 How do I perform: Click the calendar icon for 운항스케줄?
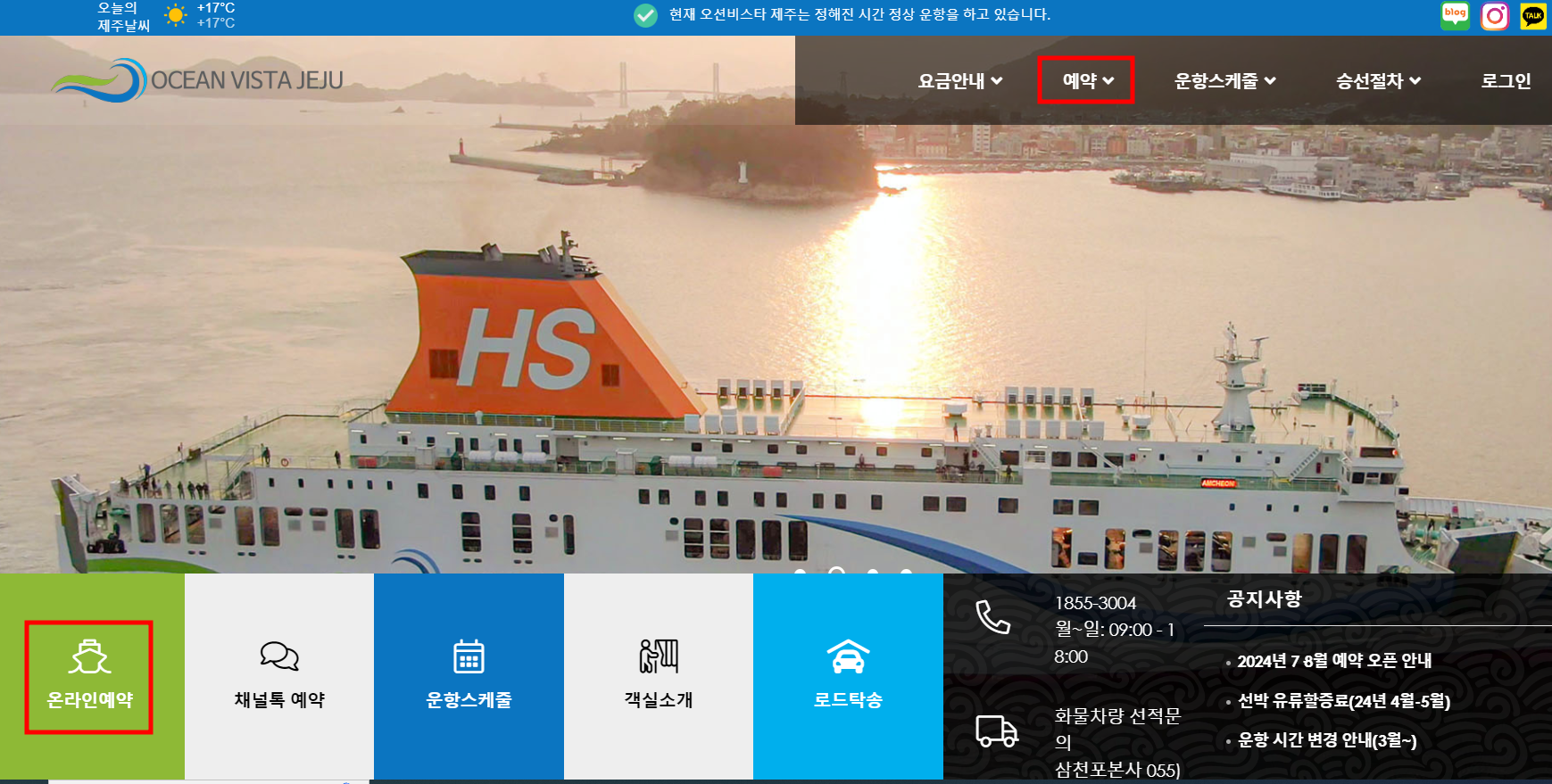pyautogui.click(x=469, y=656)
